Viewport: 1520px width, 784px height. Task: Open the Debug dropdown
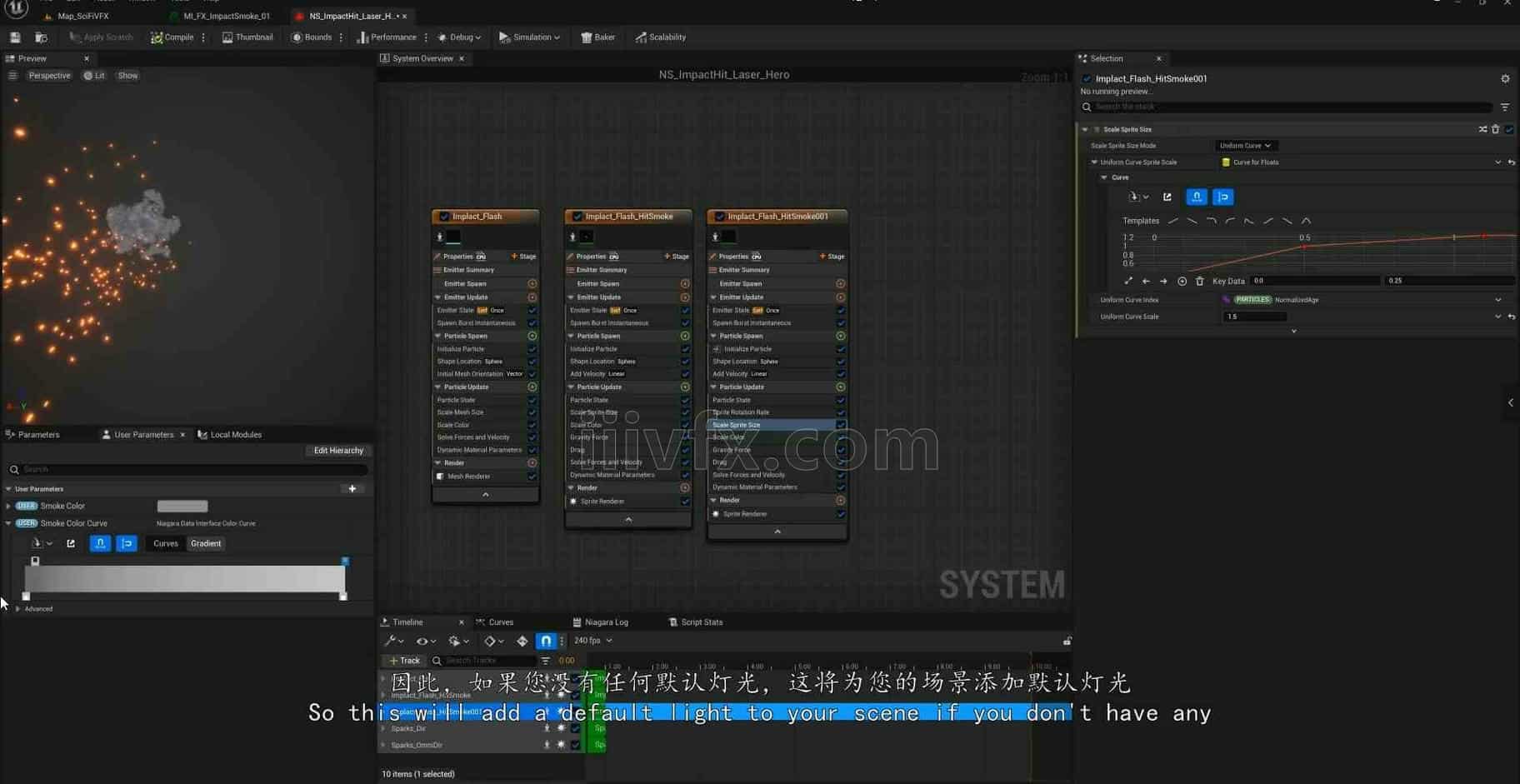pyautogui.click(x=460, y=37)
